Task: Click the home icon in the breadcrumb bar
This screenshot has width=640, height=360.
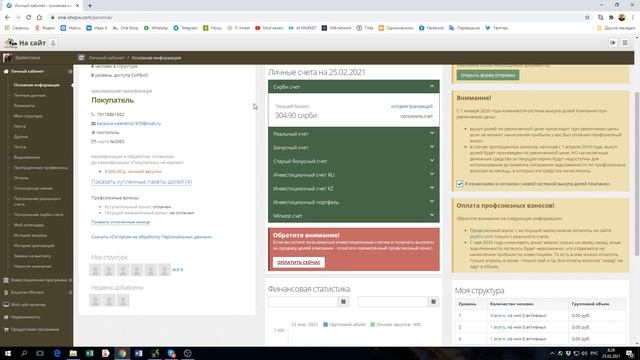Action: [x=81, y=58]
